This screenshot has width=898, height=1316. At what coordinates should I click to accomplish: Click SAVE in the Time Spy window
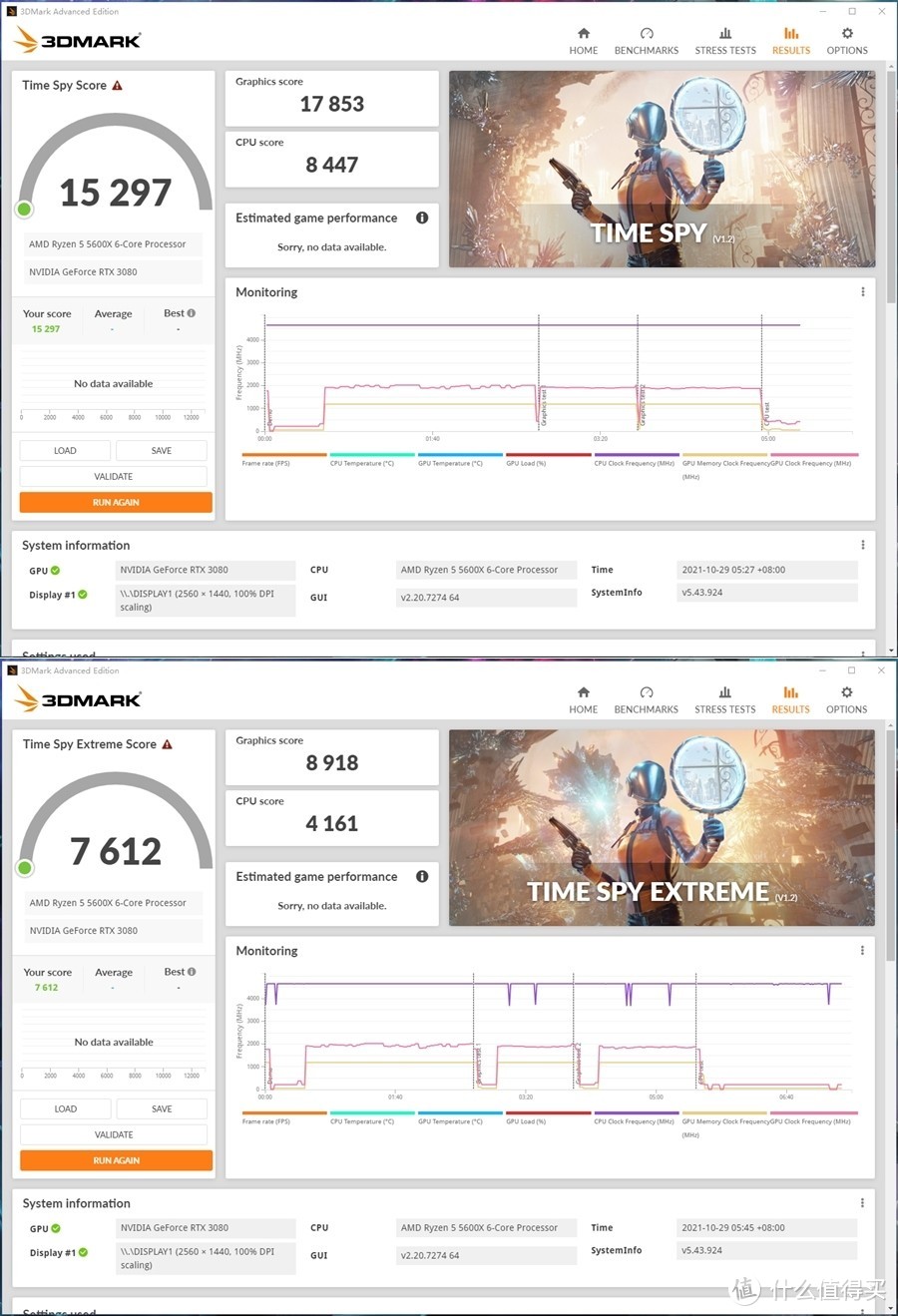[162, 451]
